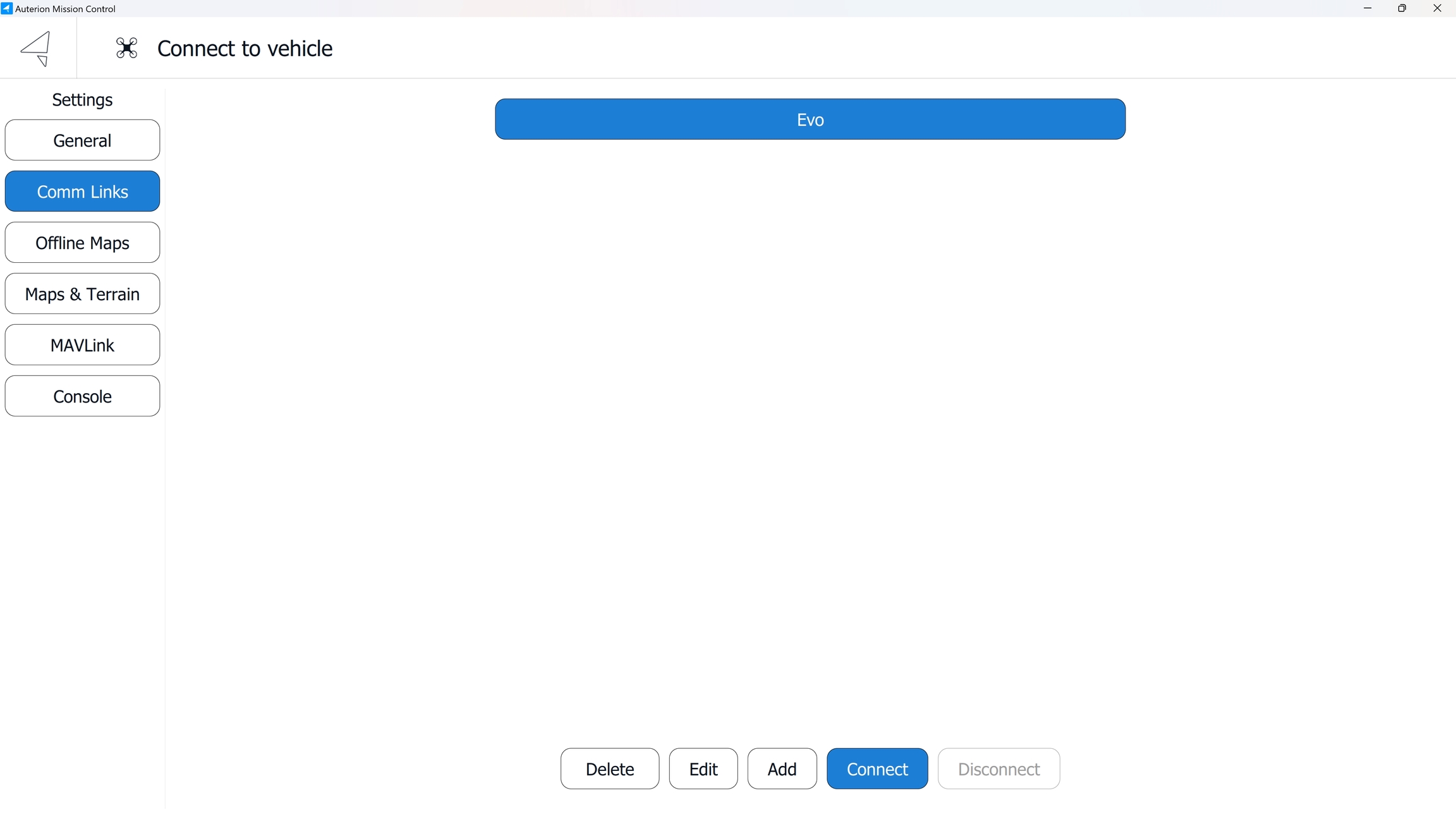Delete the selected comm link
Viewport: 1456px width, 819px height.
tap(609, 769)
